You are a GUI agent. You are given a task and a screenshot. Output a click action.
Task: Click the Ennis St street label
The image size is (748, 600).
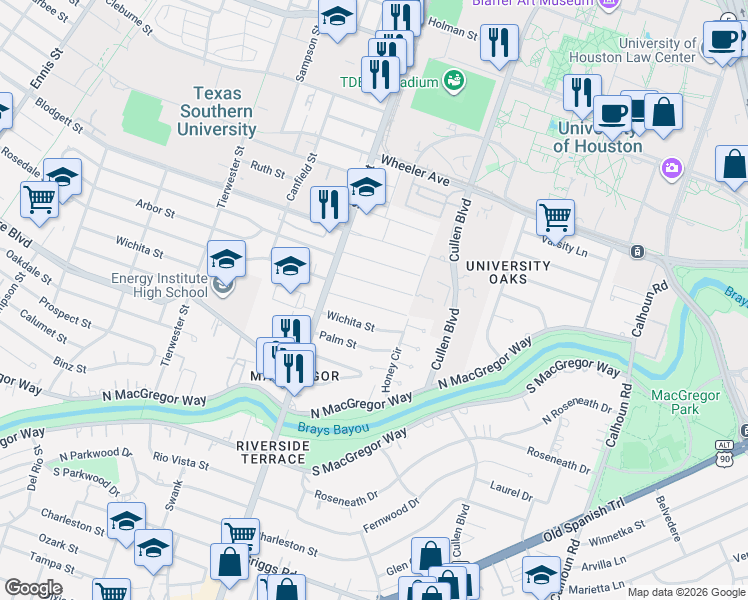tap(46, 69)
